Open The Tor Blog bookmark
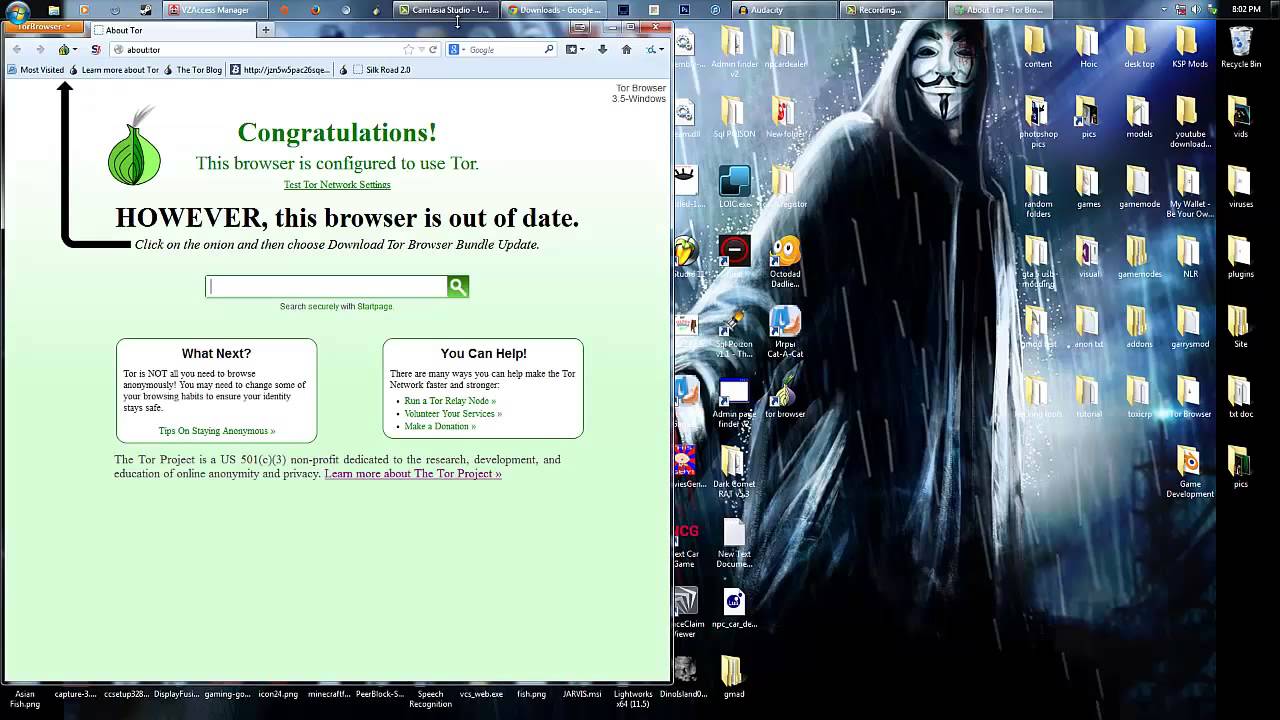Image resolution: width=1280 pixels, height=720 pixels. (193, 70)
